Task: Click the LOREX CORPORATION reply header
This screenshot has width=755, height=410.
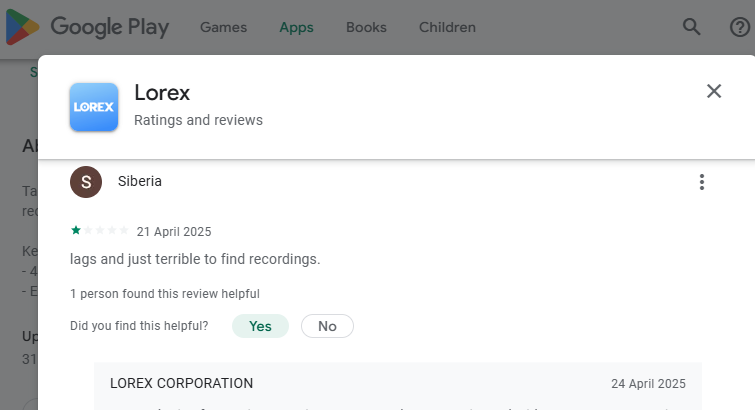Action: point(182,384)
